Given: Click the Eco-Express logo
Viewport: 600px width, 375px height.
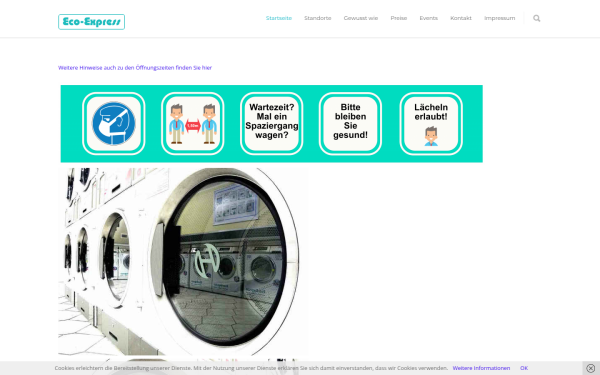Looking at the screenshot, I should coord(91,22).
